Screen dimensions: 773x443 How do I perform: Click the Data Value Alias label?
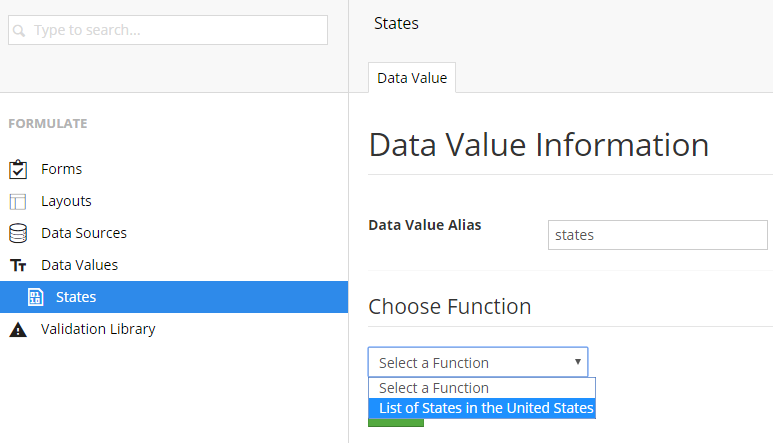click(x=424, y=225)
